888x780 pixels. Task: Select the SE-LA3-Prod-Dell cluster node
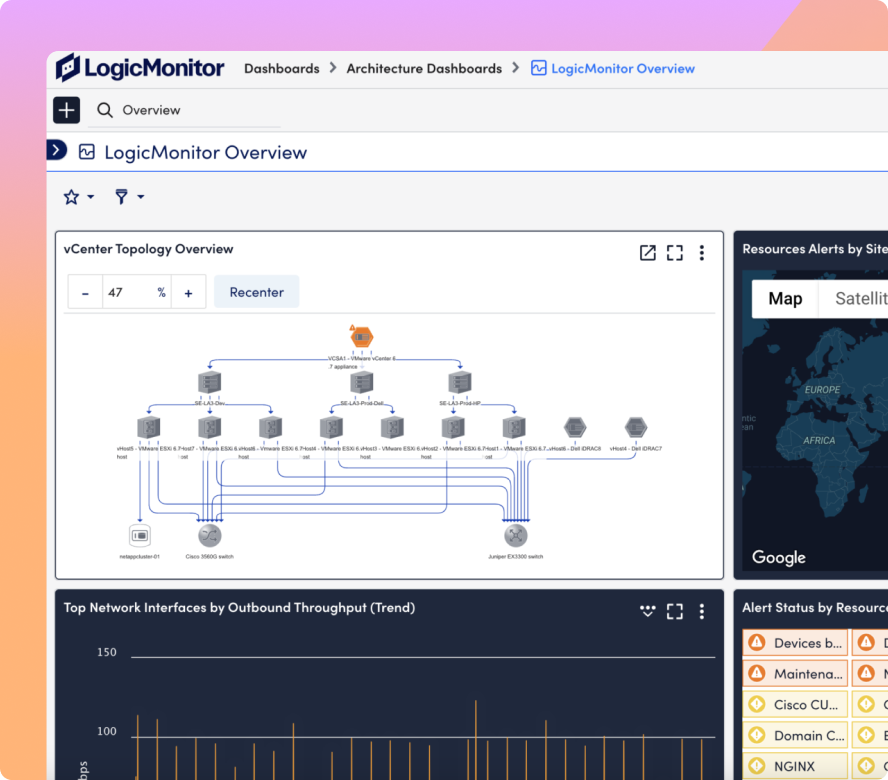(362, 382)
